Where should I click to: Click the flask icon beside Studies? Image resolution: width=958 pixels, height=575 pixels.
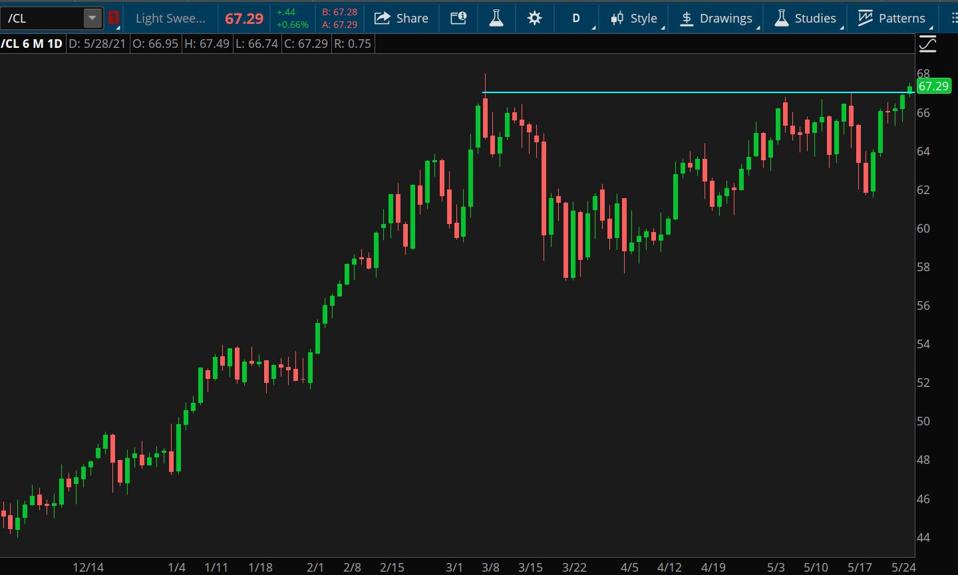click(782, 18)
